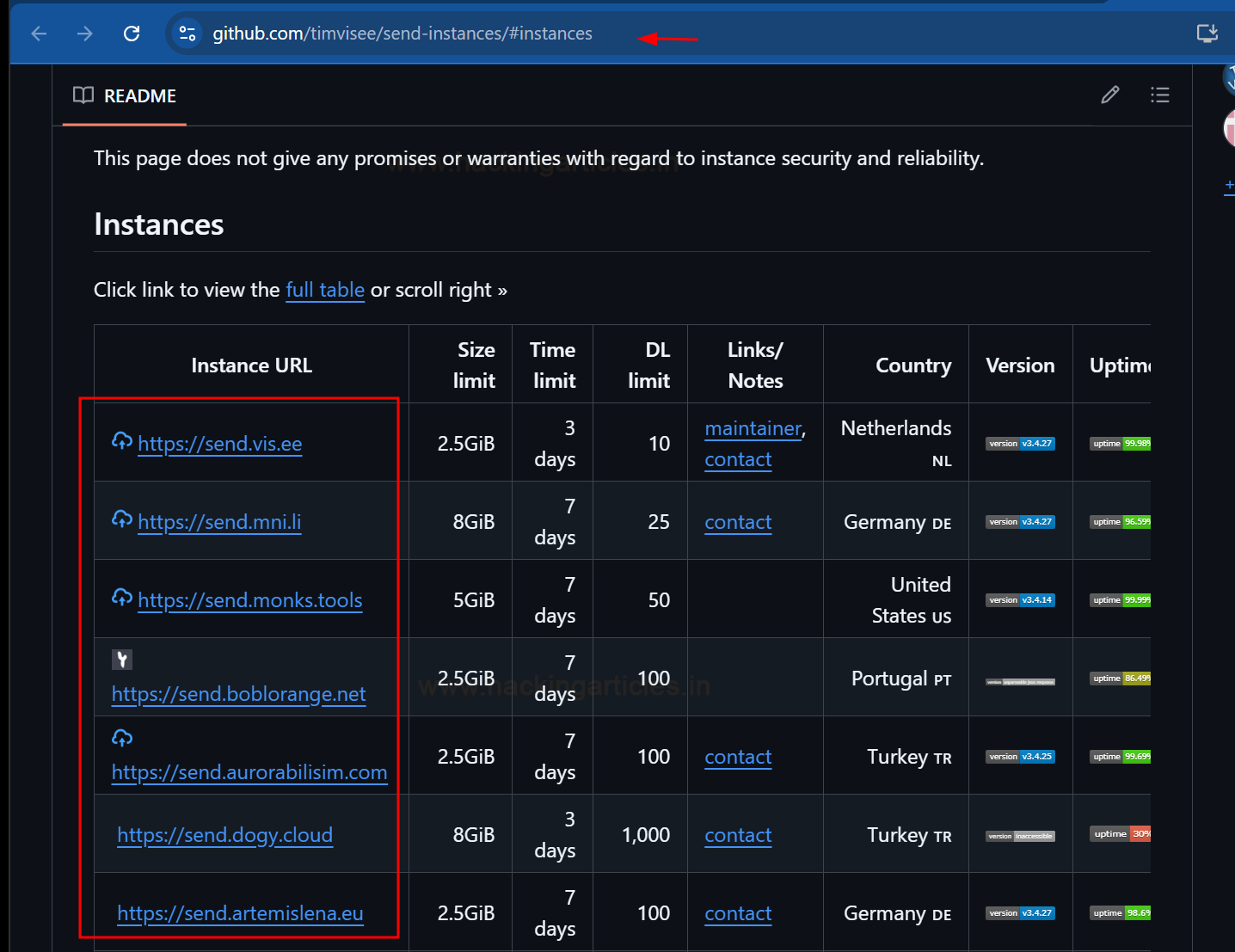Click contact link in send.aurorabilisim.com row
Viewport: 1235px width, 952px height.
point(738,757)
